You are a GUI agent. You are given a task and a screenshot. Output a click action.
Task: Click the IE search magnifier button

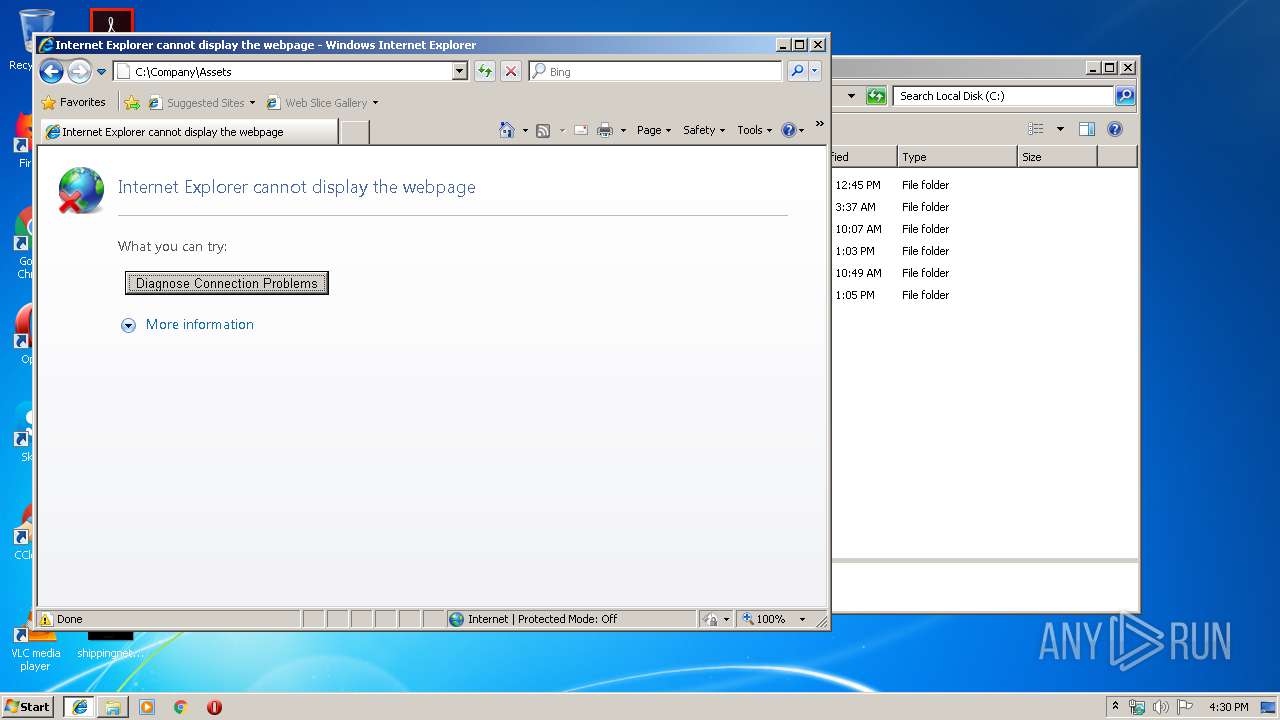coord(797,71)
